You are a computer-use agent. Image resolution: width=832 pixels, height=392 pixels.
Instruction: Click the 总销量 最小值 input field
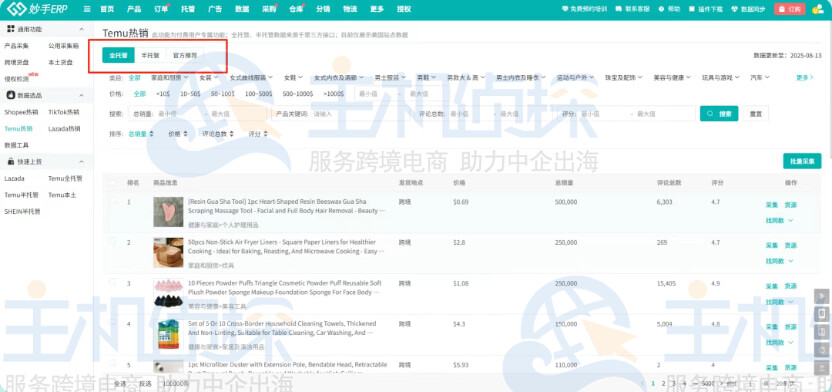coord(178,114)
